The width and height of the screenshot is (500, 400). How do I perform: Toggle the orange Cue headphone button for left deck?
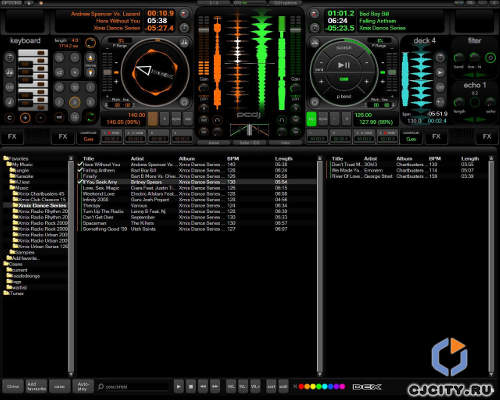coord(88,137)
